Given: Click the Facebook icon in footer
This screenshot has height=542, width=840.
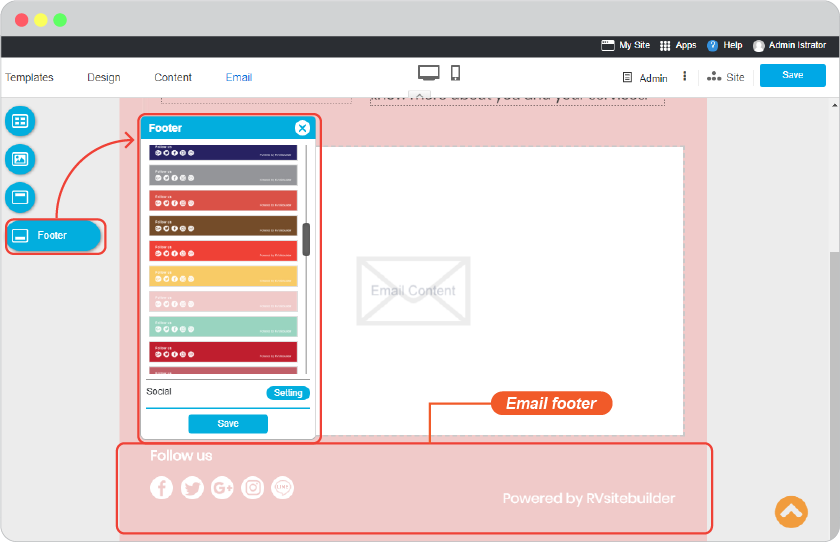Looking at the screenshot, I should pos(161,487).
